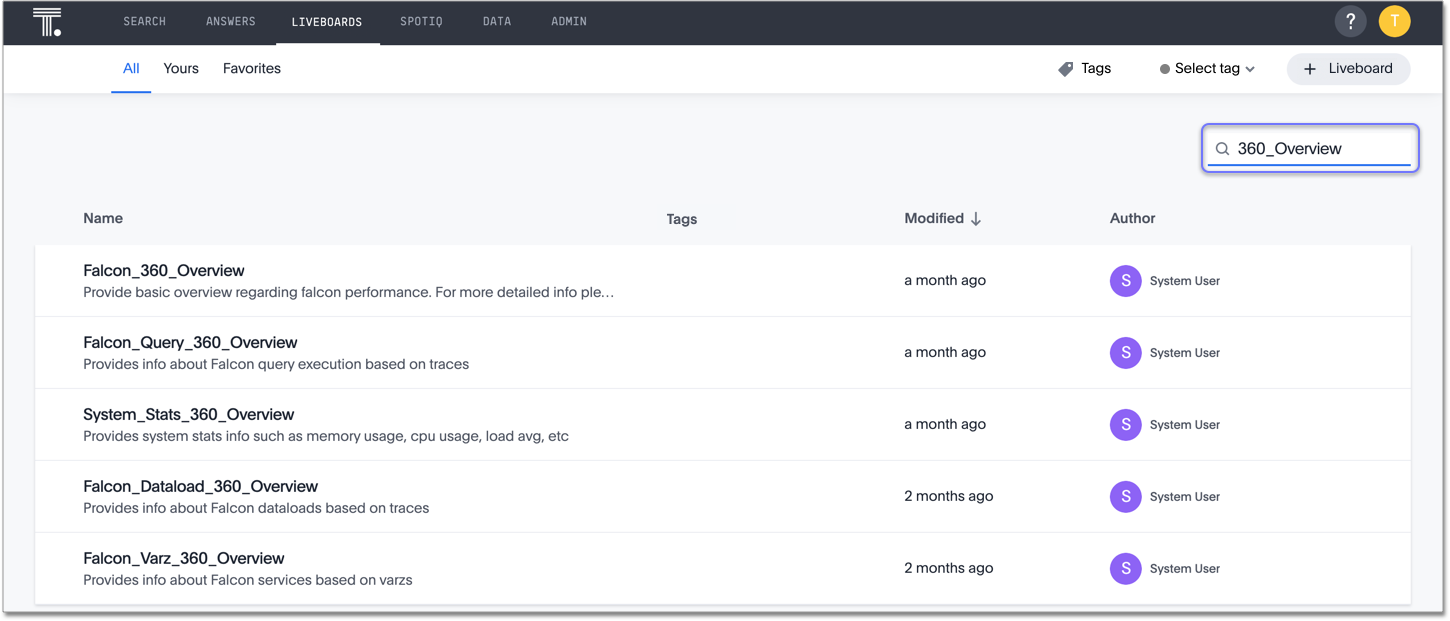Switch to the Yours tab
The image size is (1450, 621).
pos(180,68)
